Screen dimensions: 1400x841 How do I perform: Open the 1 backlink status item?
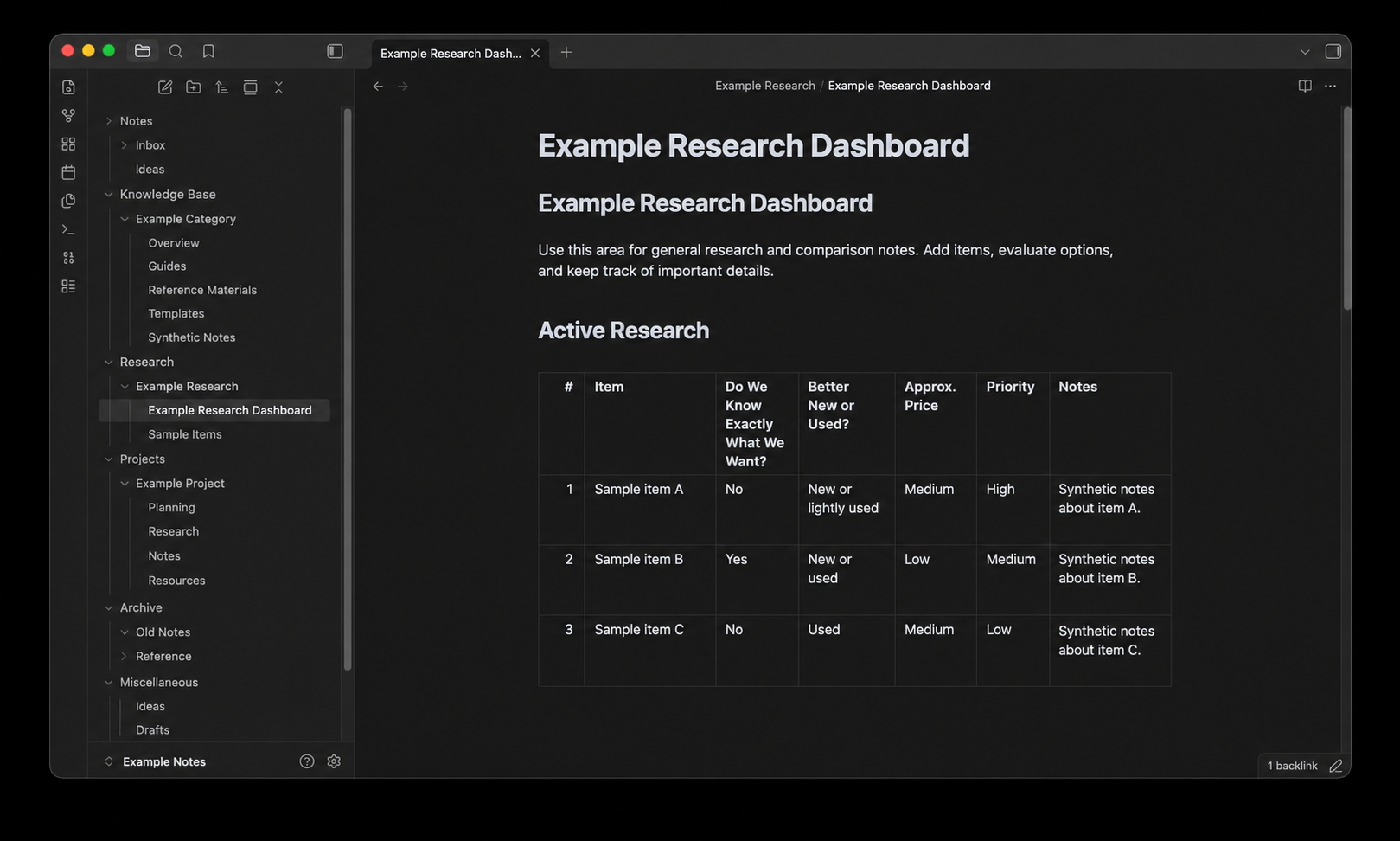(1292, 766)
